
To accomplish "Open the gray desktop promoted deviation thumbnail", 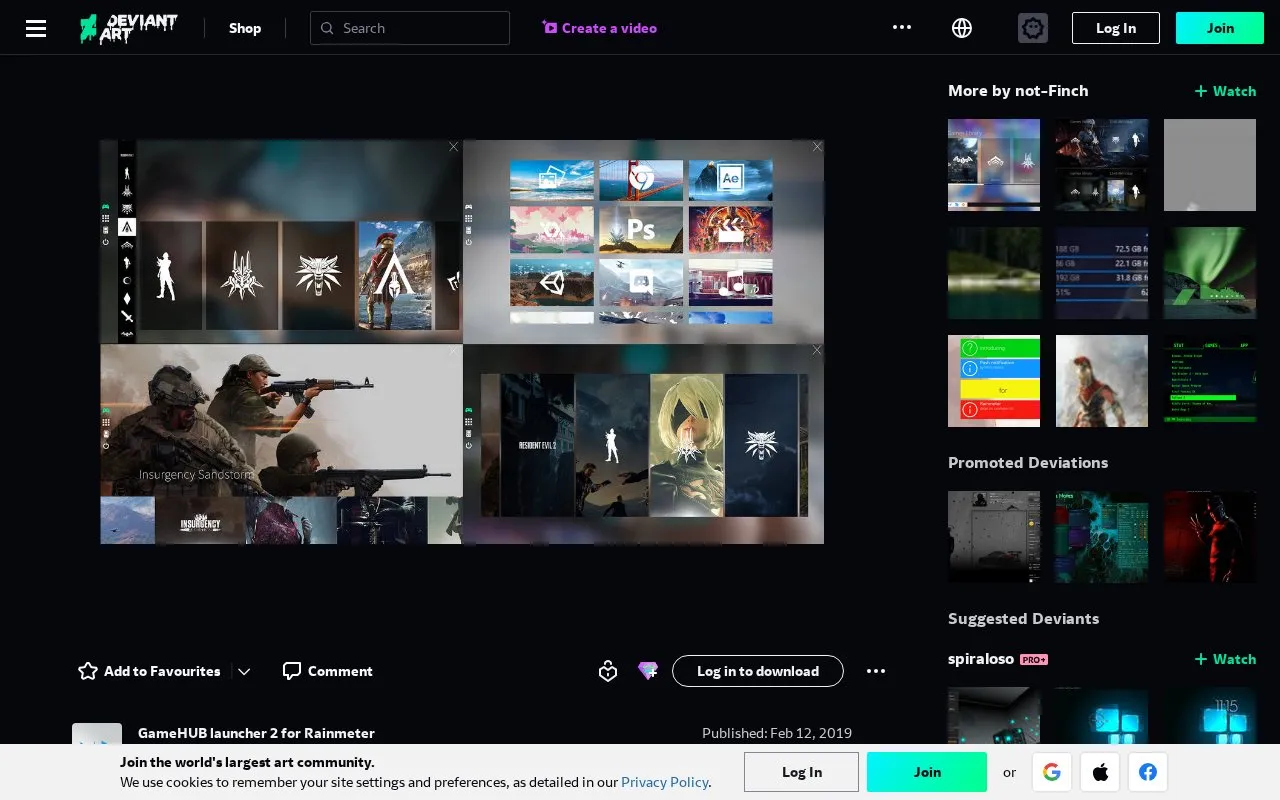I will (x=994, y=537).
